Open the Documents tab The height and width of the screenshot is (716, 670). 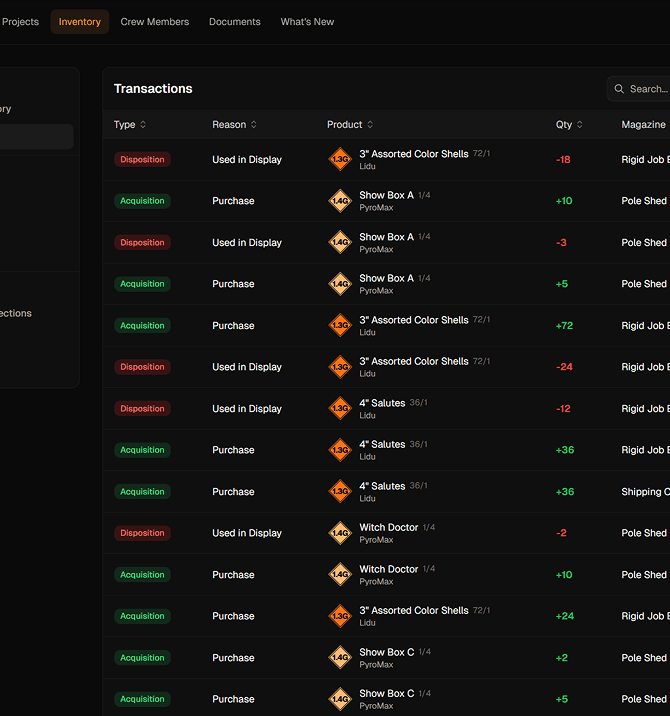pos(234,22)
